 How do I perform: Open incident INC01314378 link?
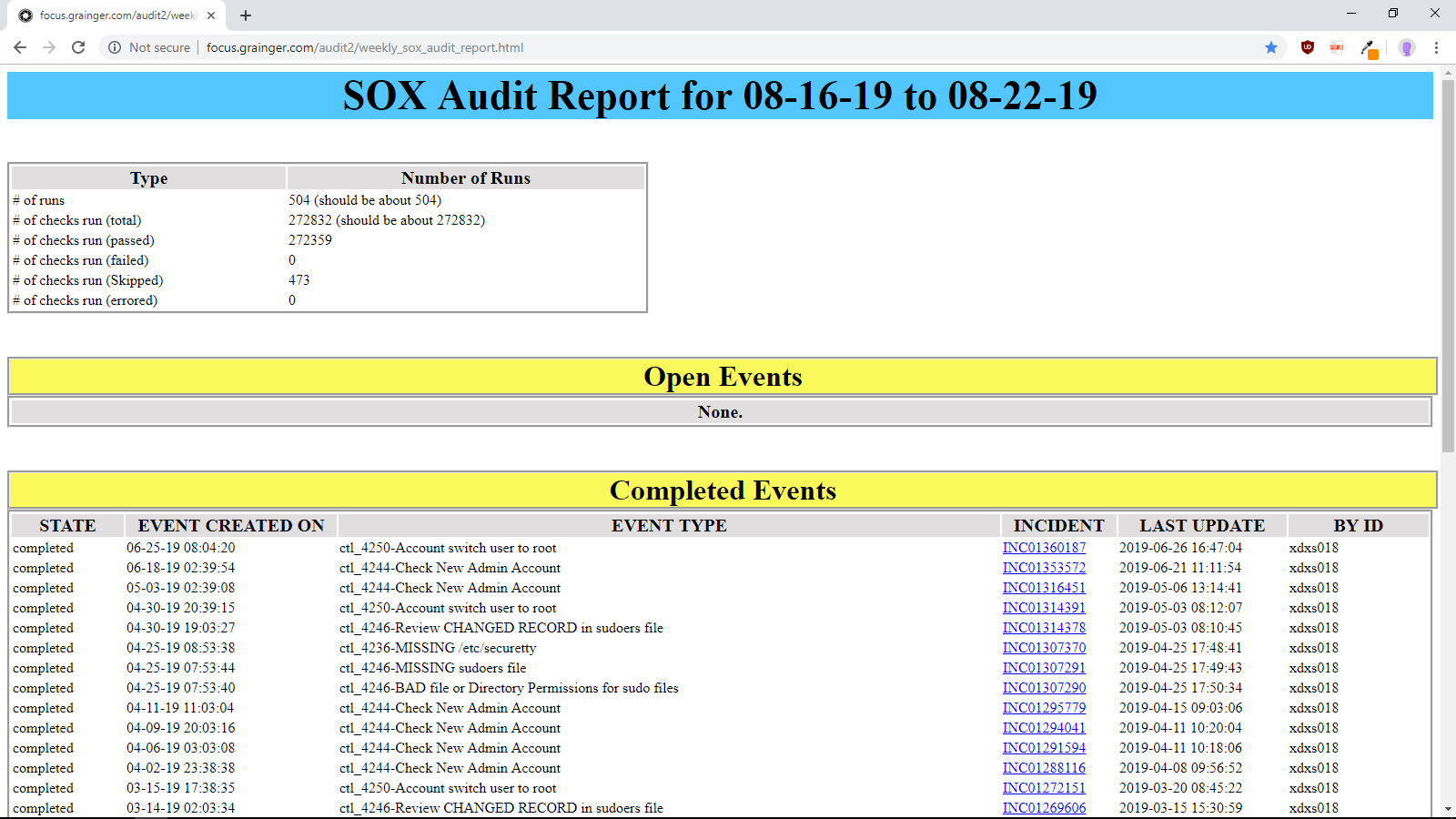(x=1044, y=628)
